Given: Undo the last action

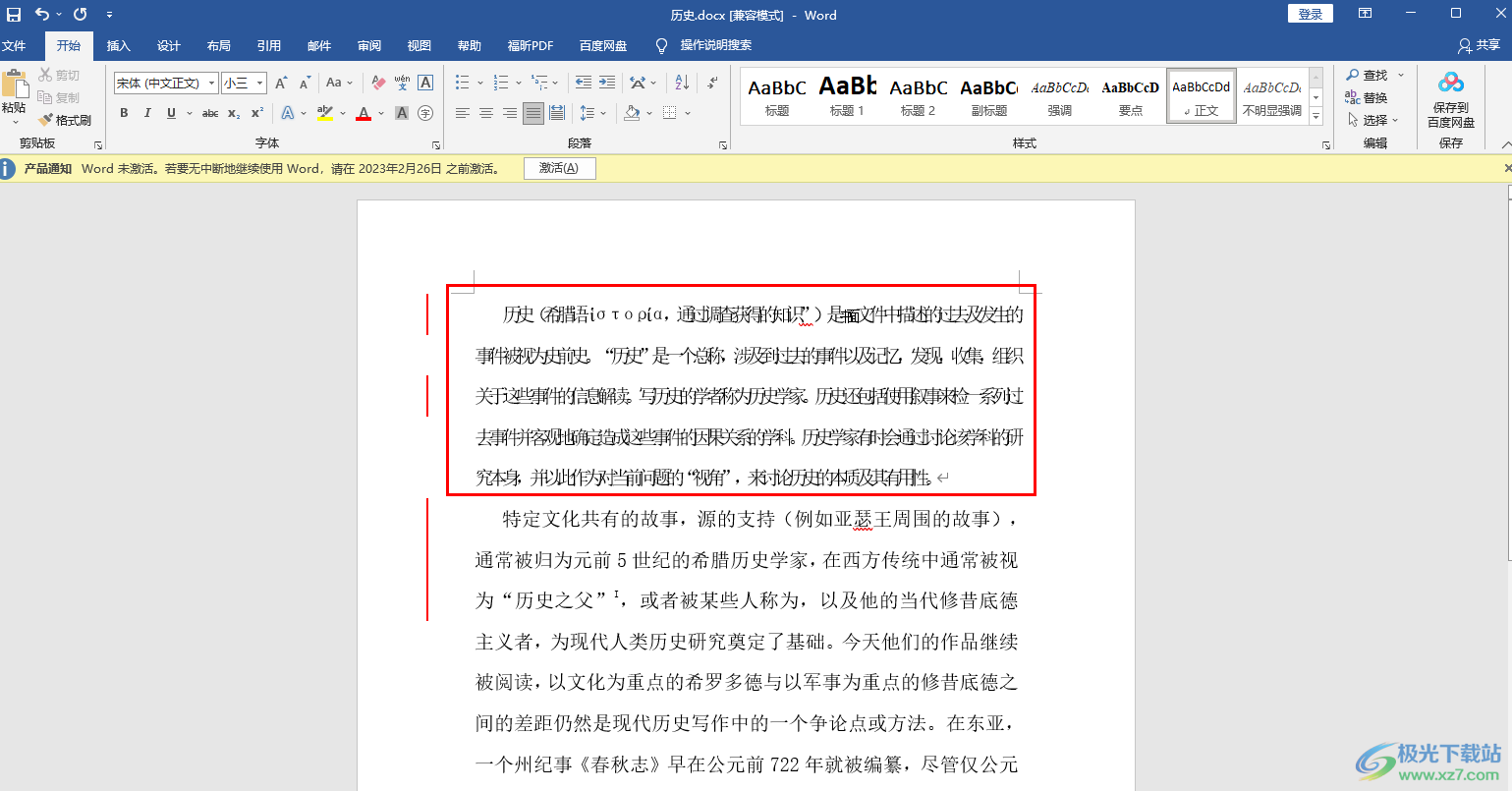Looking at the screenshot, I should 42,15.
